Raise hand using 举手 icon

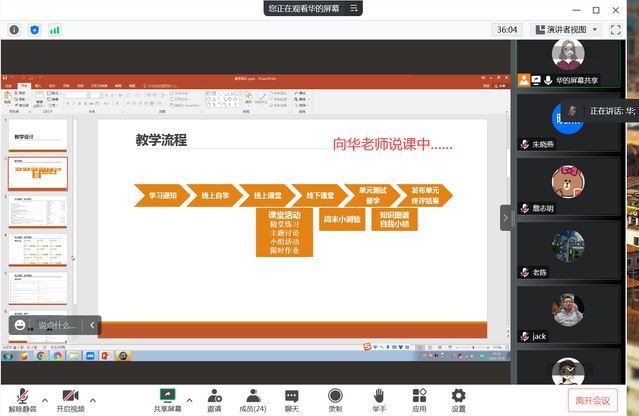pos(379,399)
